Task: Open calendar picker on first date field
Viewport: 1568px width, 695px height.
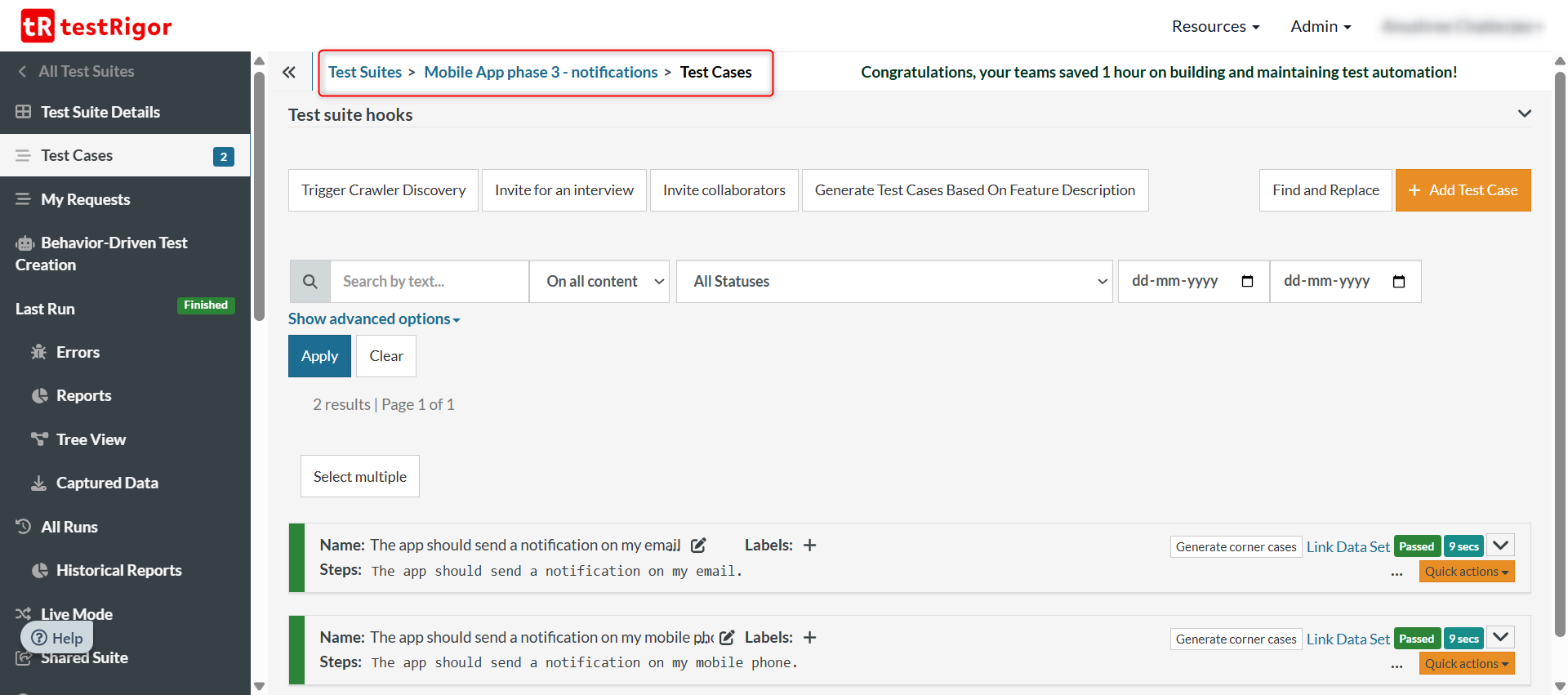Action: pyautogui.click(x=1247, y=282)
